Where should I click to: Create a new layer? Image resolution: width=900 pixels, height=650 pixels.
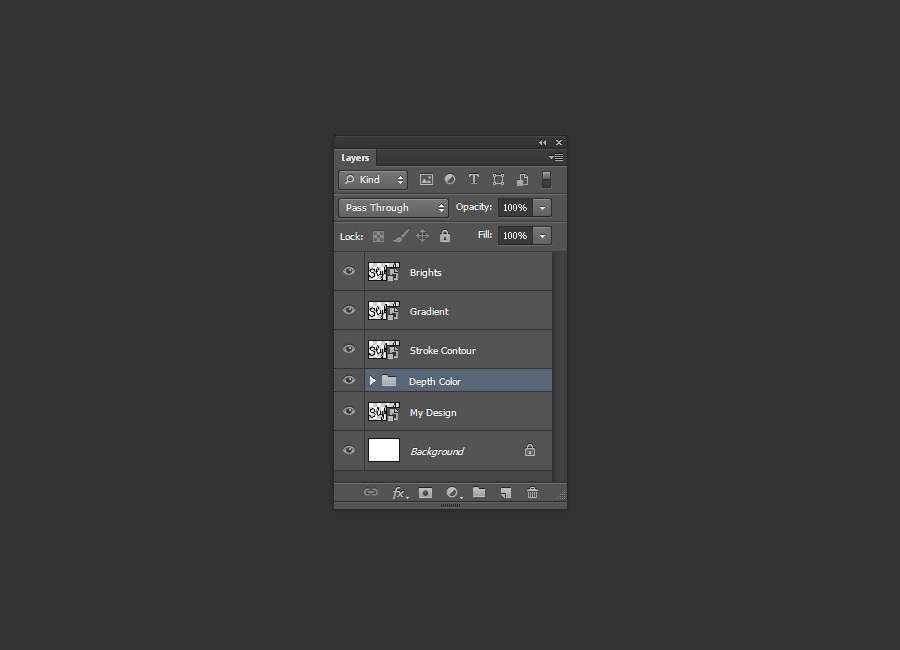click(x=505, y=492)
